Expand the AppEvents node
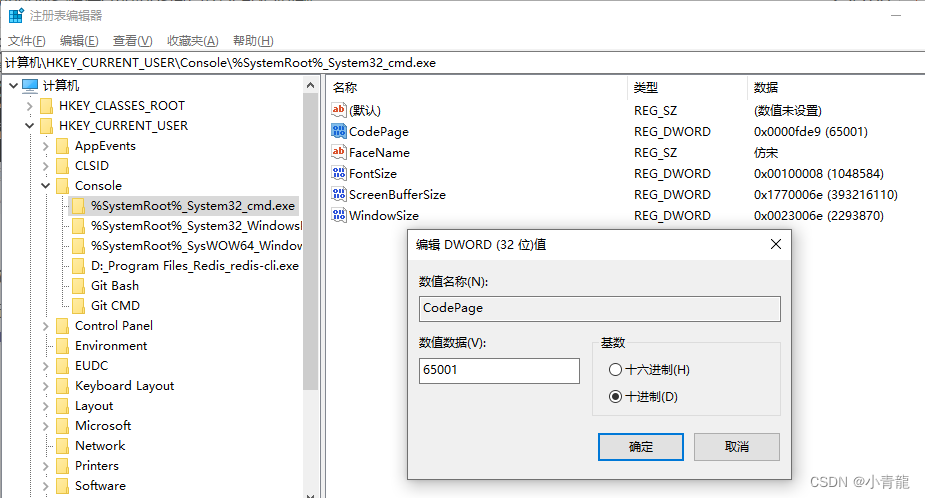Image resolution: width=925 pixels, height=498 pixels. point(45,146)
